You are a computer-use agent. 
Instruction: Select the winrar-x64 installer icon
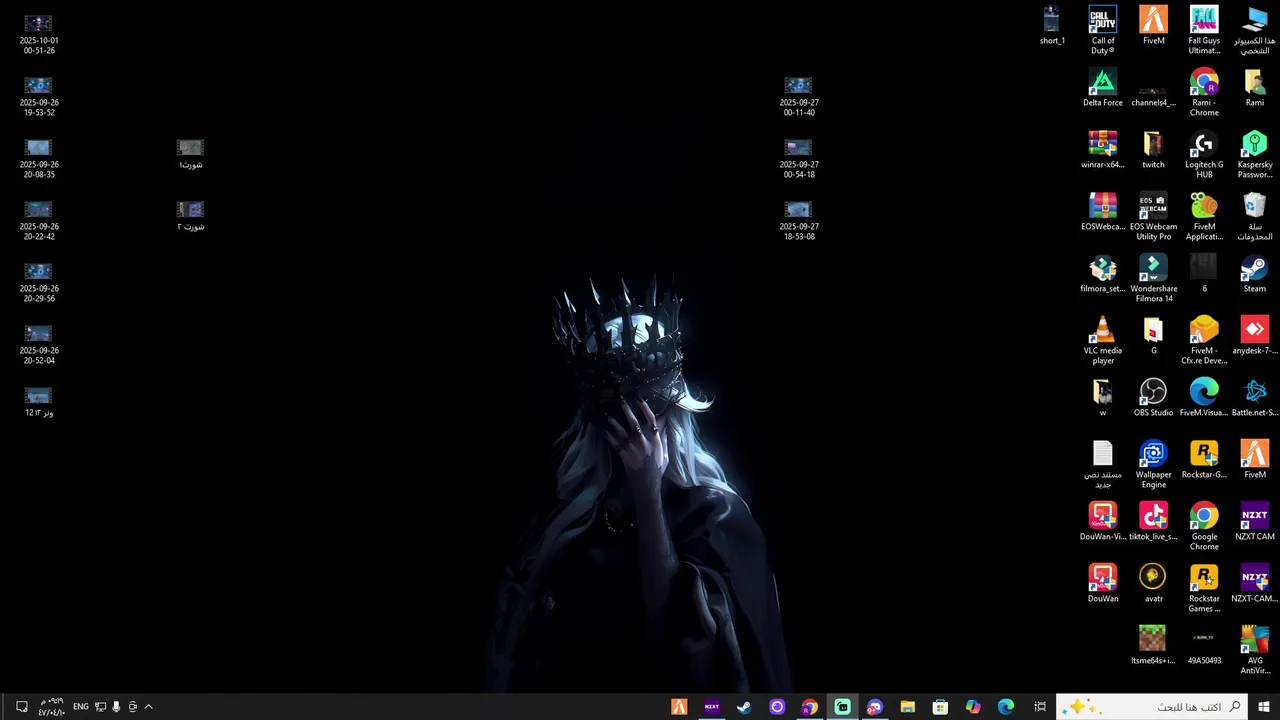click(x=1103, y=150)
